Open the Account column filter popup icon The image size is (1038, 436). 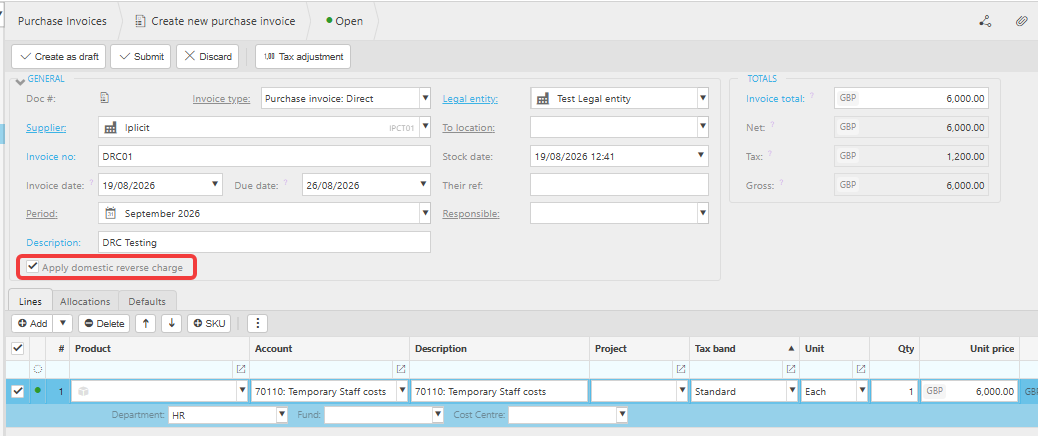point(400,369)
